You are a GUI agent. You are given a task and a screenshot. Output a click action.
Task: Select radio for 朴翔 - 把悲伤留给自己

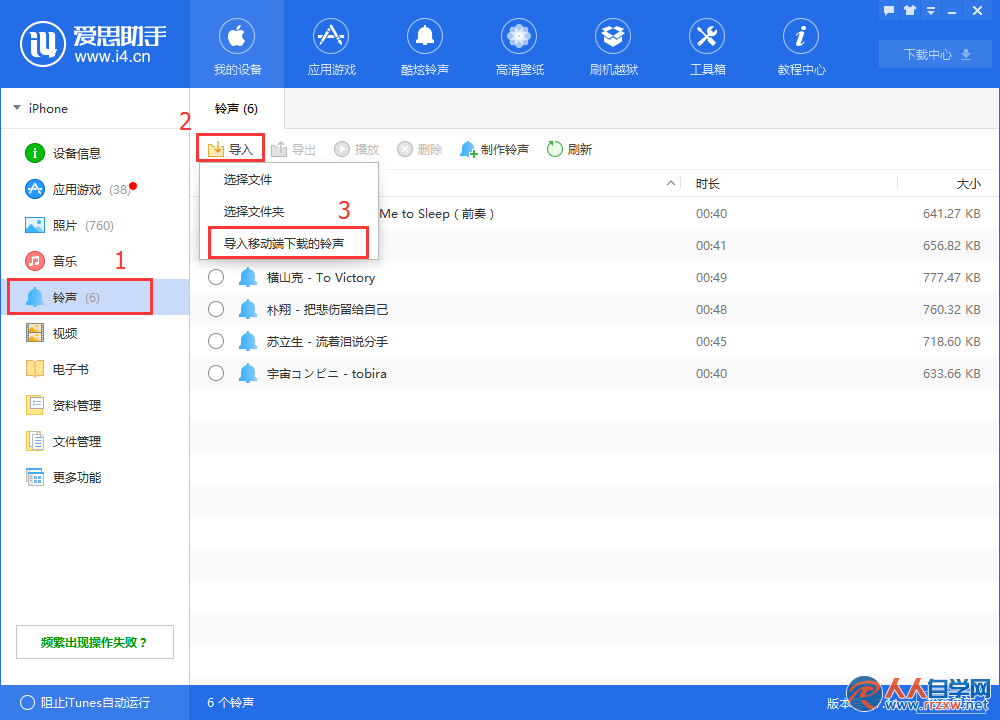(x=216, y=309)
